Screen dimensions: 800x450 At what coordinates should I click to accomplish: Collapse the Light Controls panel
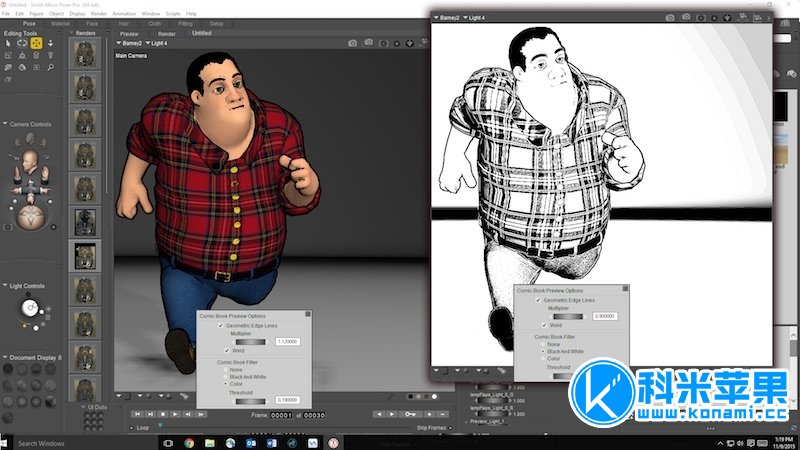tap(5, 286)
